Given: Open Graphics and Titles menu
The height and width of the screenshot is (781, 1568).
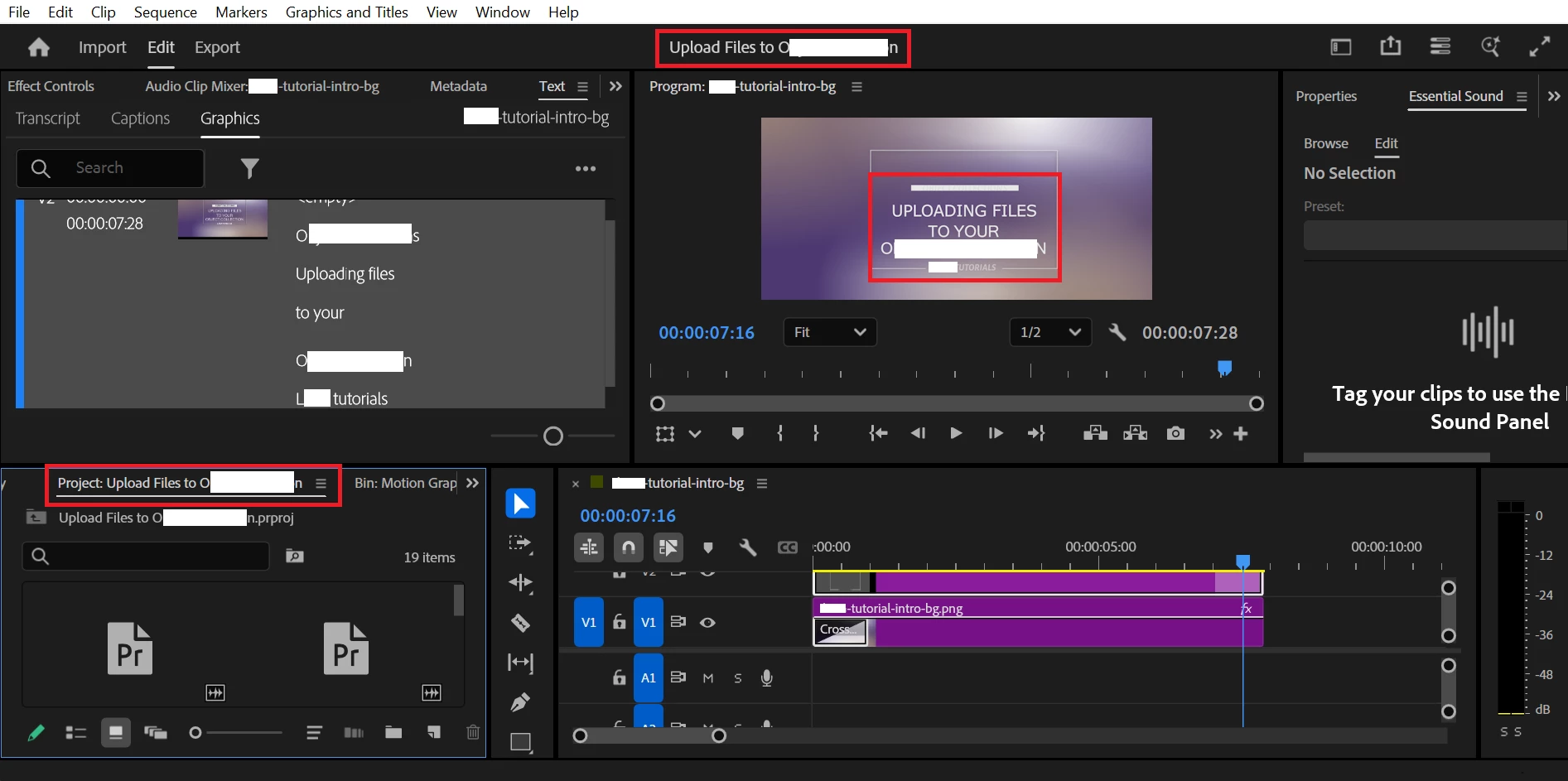Looking at the screenshot, I should [346, 12].
